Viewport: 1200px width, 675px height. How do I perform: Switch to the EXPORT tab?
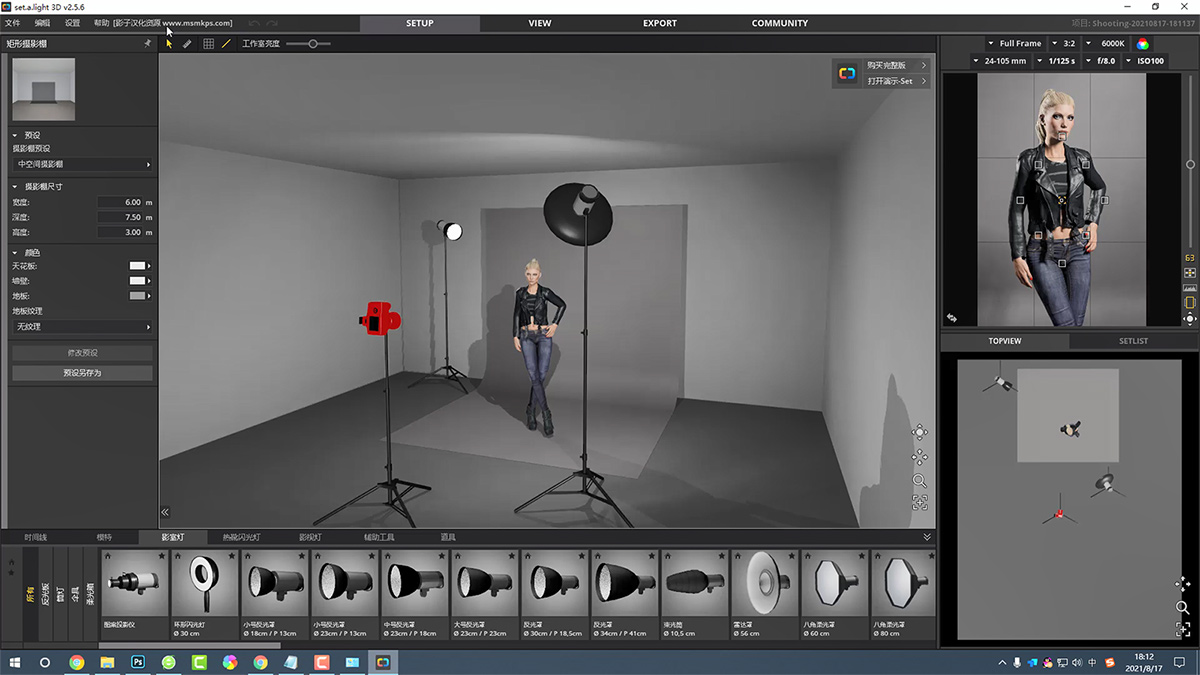(659, 23)
